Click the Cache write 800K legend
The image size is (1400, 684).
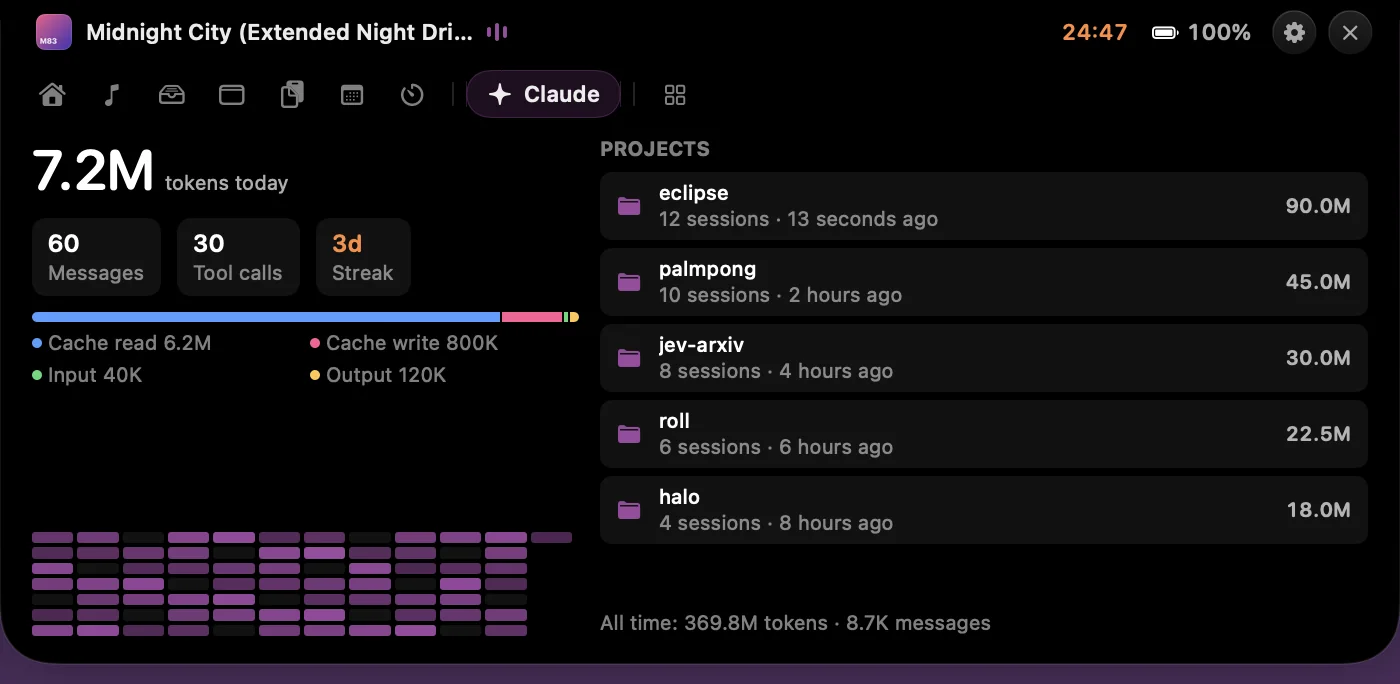(x=404, y=343)
